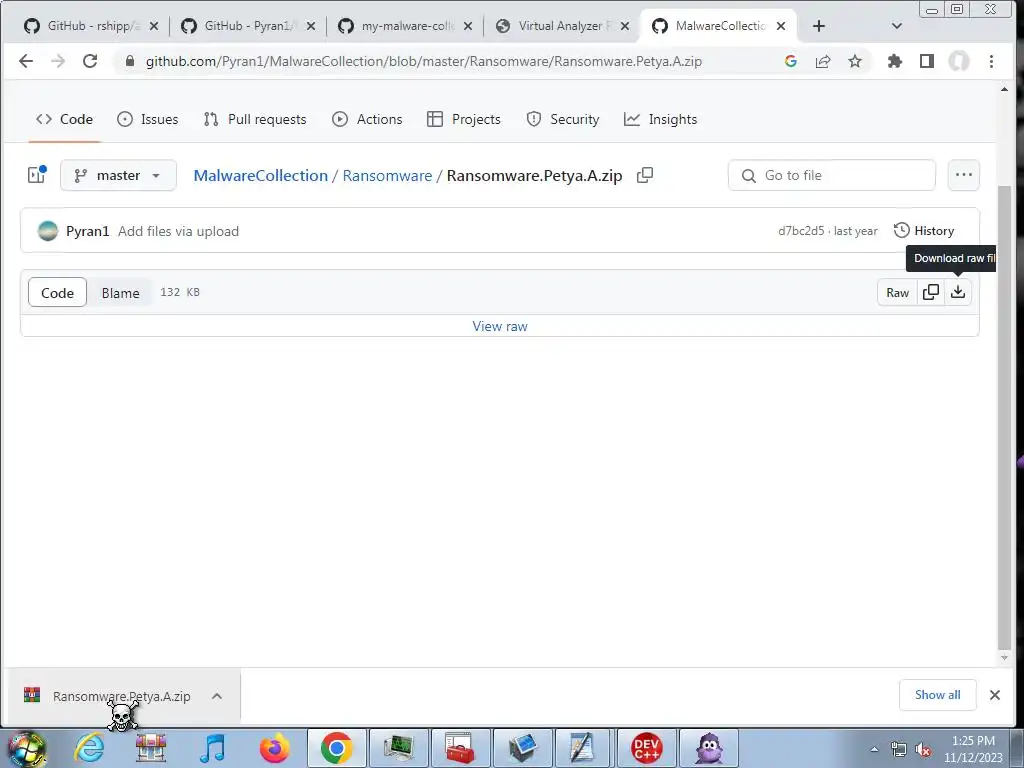This screenshot has height=768, width=1024.
Task: Show hidden system tray icons
Action: click(874, 750)
